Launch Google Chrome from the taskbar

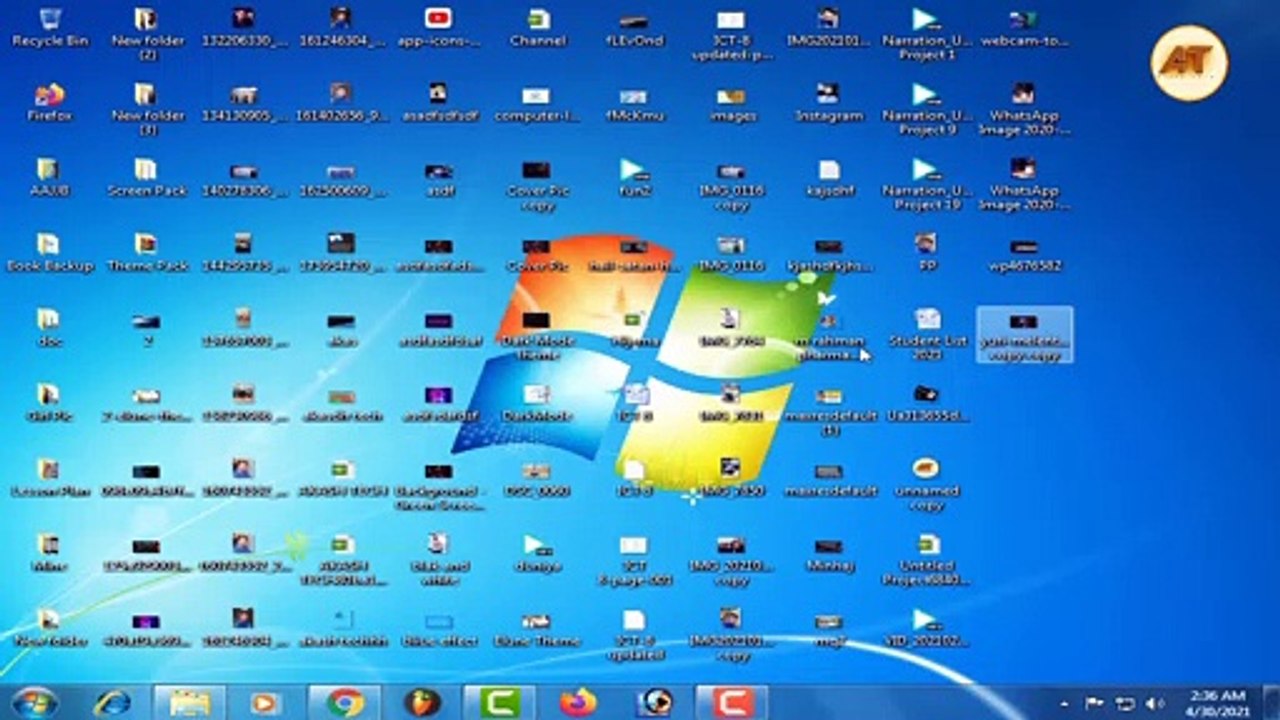pos(344,702)
